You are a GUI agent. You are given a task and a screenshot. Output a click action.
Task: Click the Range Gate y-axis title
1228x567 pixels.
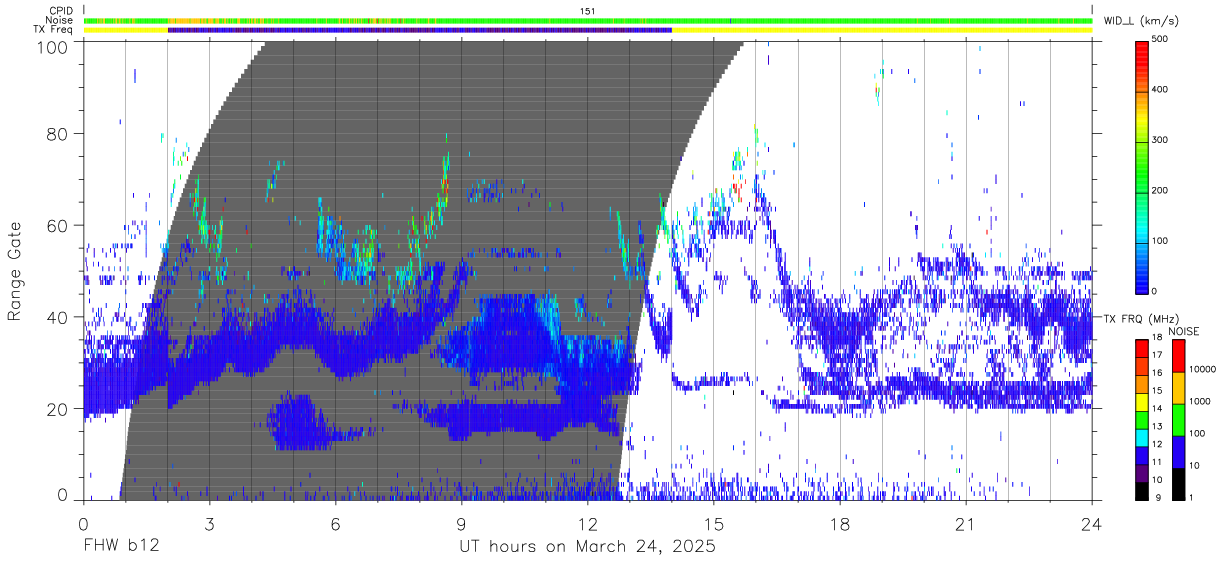15,272
